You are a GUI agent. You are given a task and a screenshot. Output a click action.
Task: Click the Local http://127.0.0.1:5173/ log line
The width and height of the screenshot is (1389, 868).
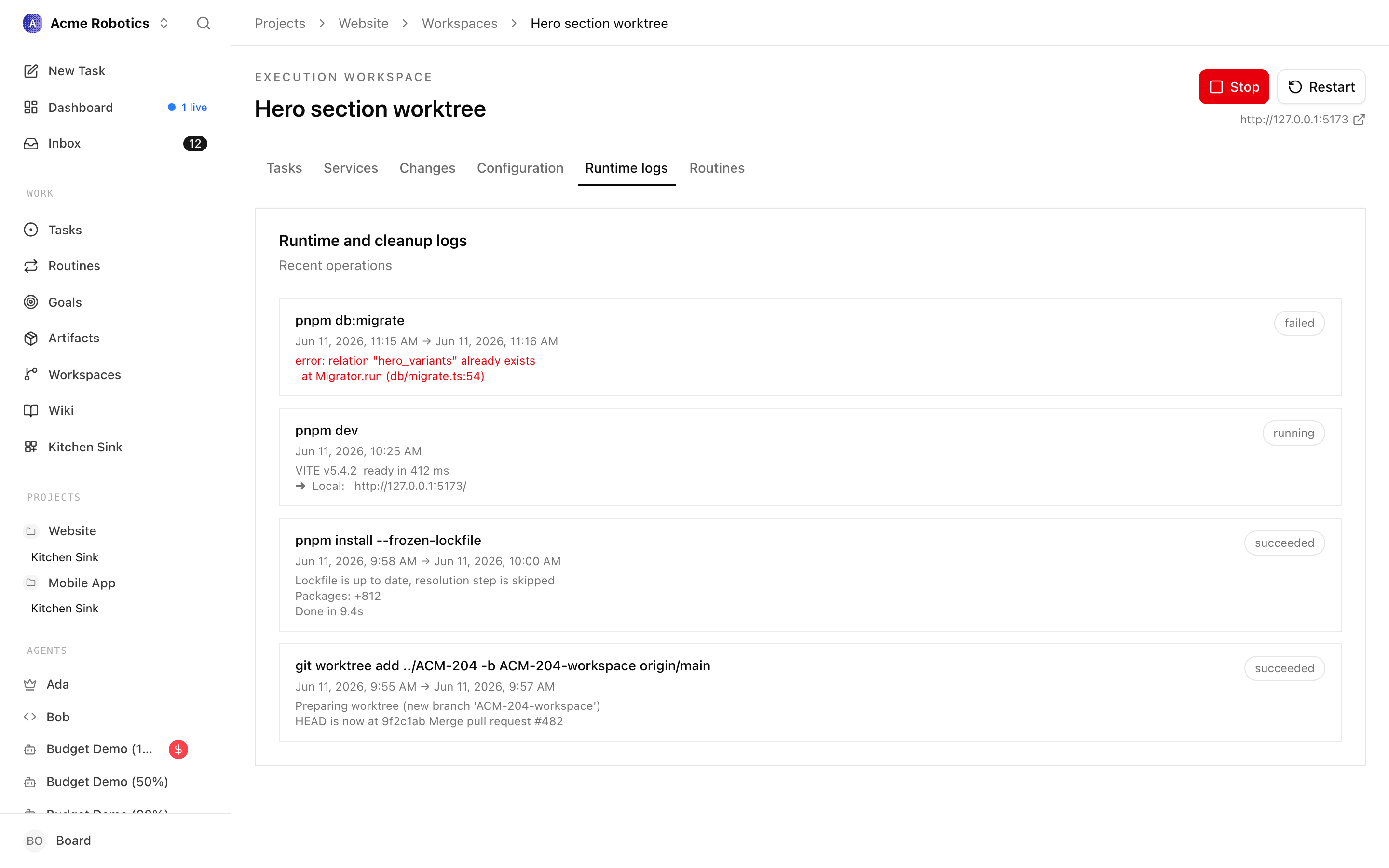381,486
